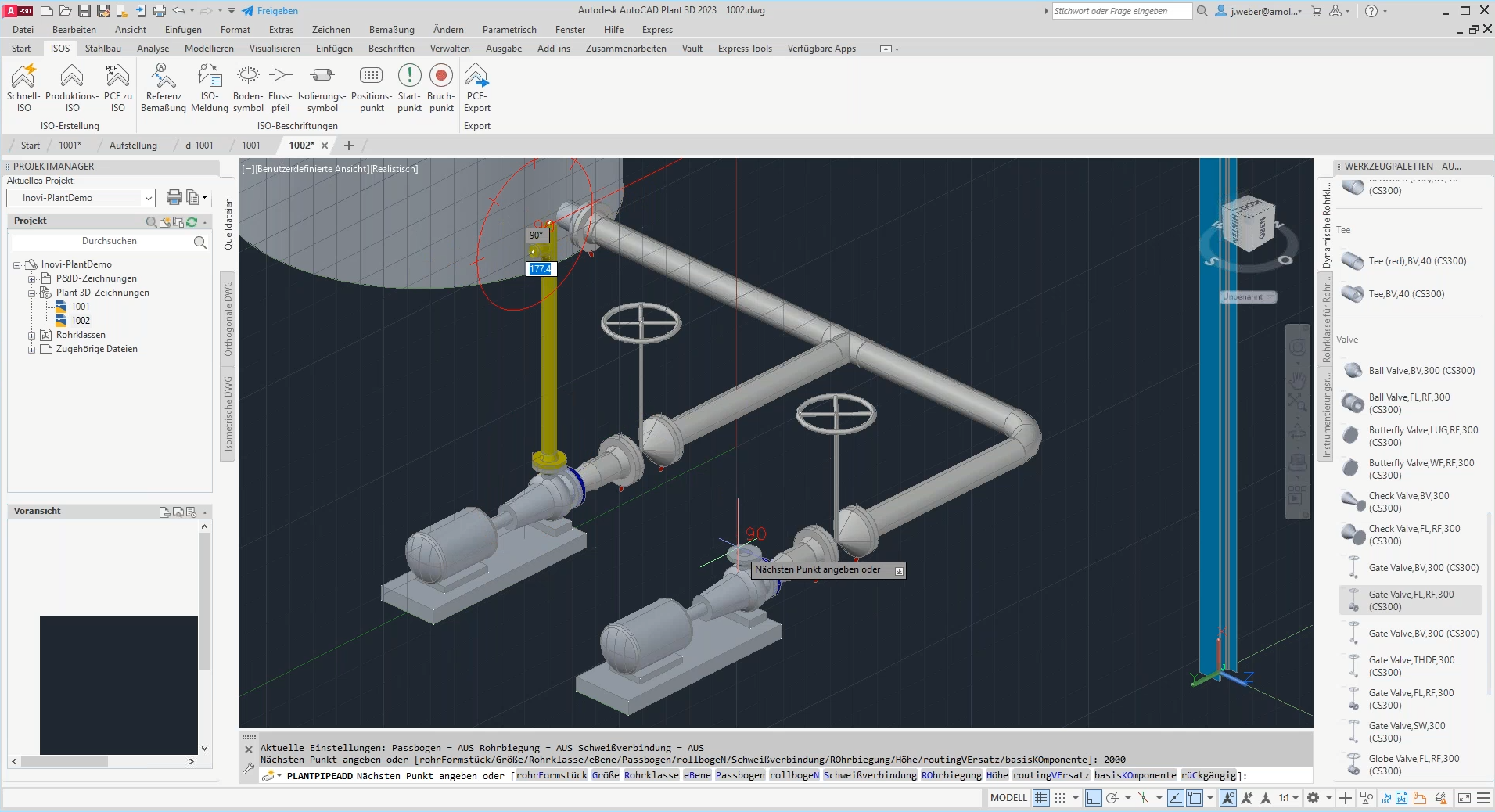
Task: Open the annotation scale 1:1 dropdown
Action: (x=1288, y=798)
